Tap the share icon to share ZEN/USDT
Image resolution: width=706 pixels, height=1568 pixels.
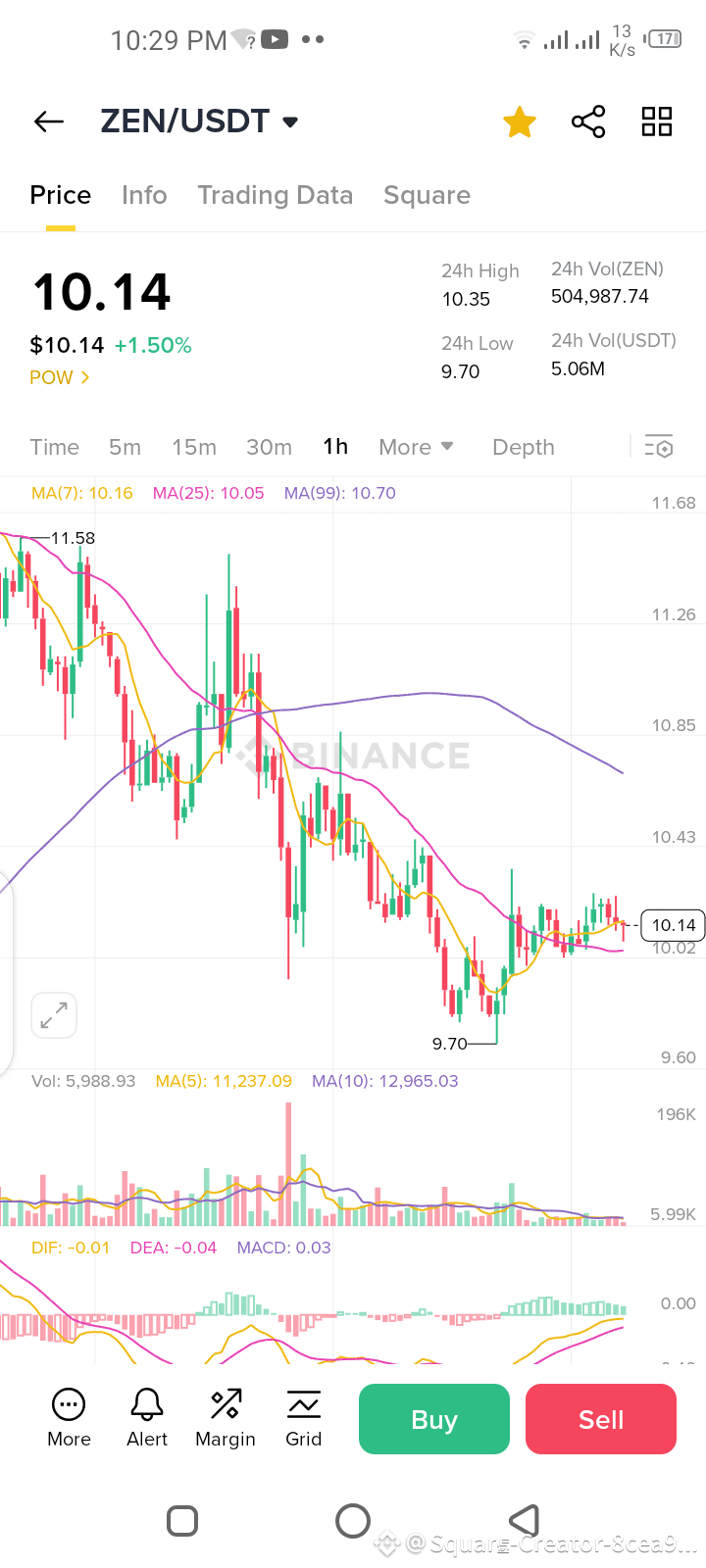coord(587,122)
